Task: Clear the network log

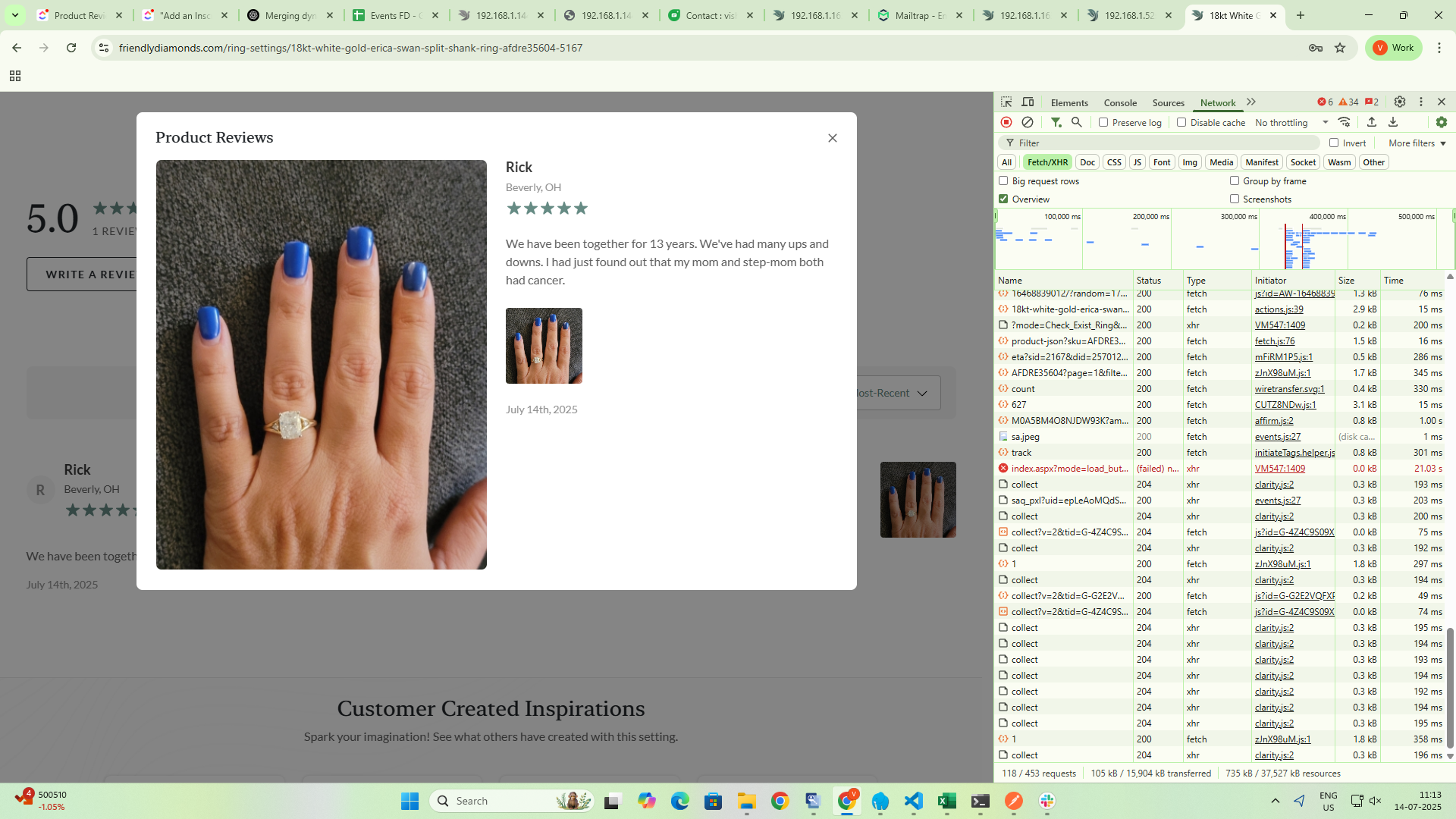Action: (1028, 122)
